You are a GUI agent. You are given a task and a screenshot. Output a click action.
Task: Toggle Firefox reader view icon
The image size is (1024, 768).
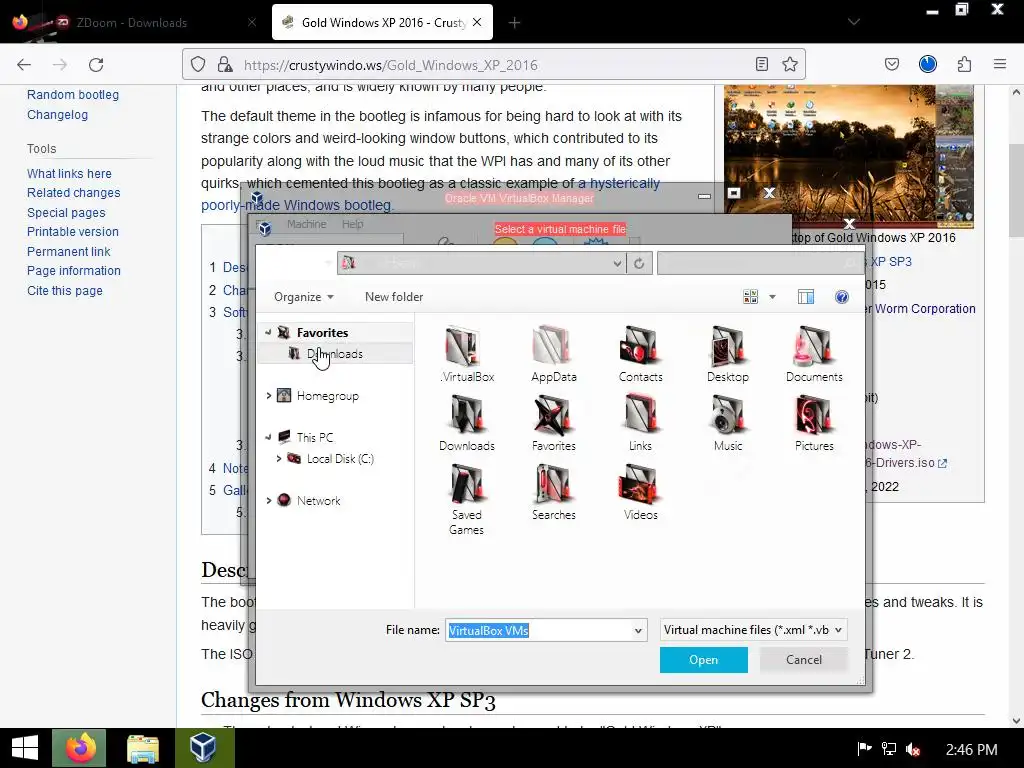tap(761, 64)
